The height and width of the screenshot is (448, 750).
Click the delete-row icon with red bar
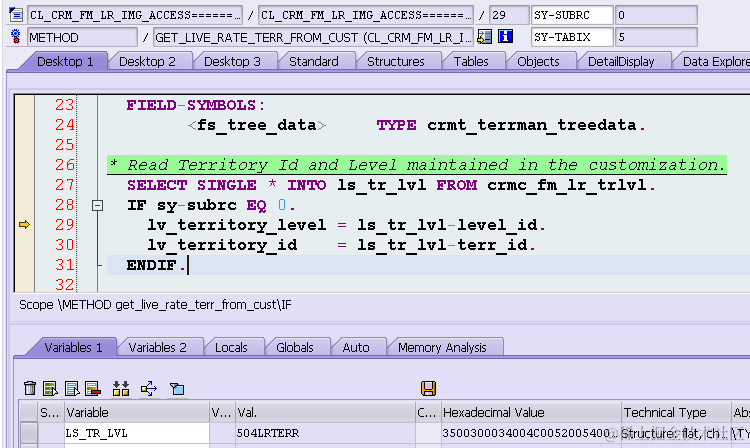coord(93,388)
